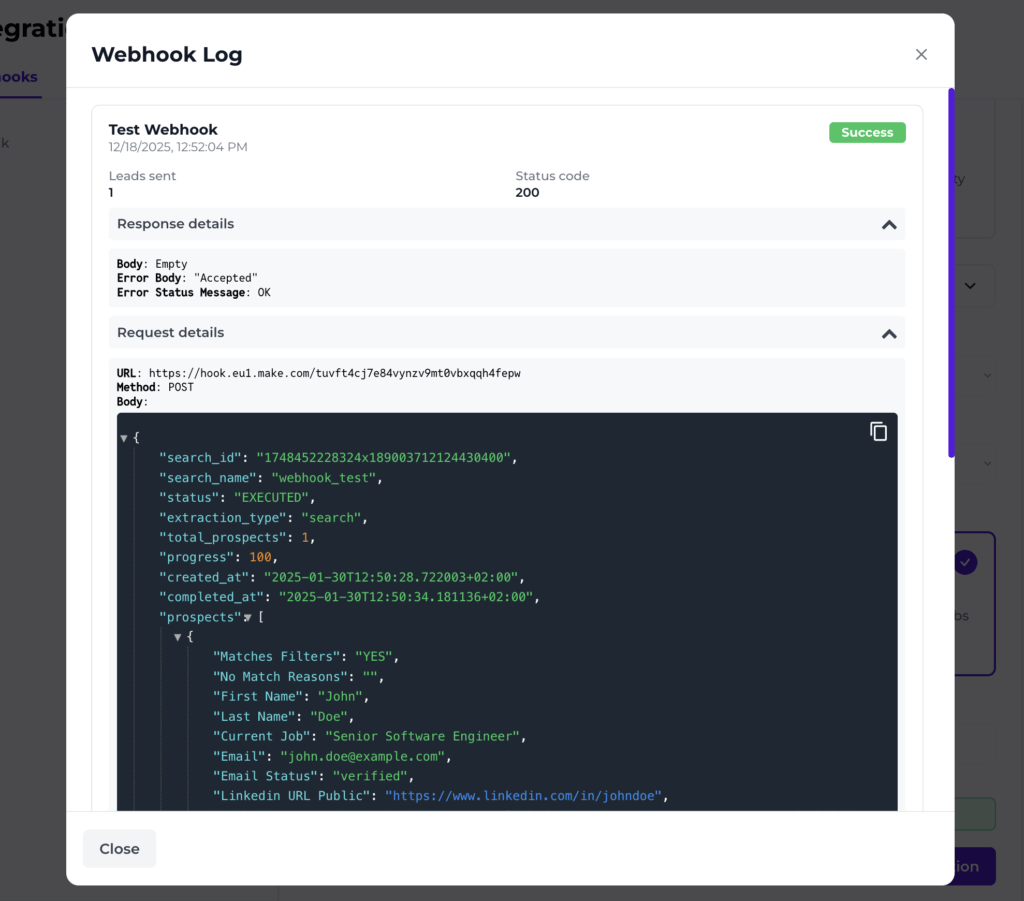Screen dimensions: 1024x901
Task: Switch to the Webhooks tab on the left
Action: [20, 77]
